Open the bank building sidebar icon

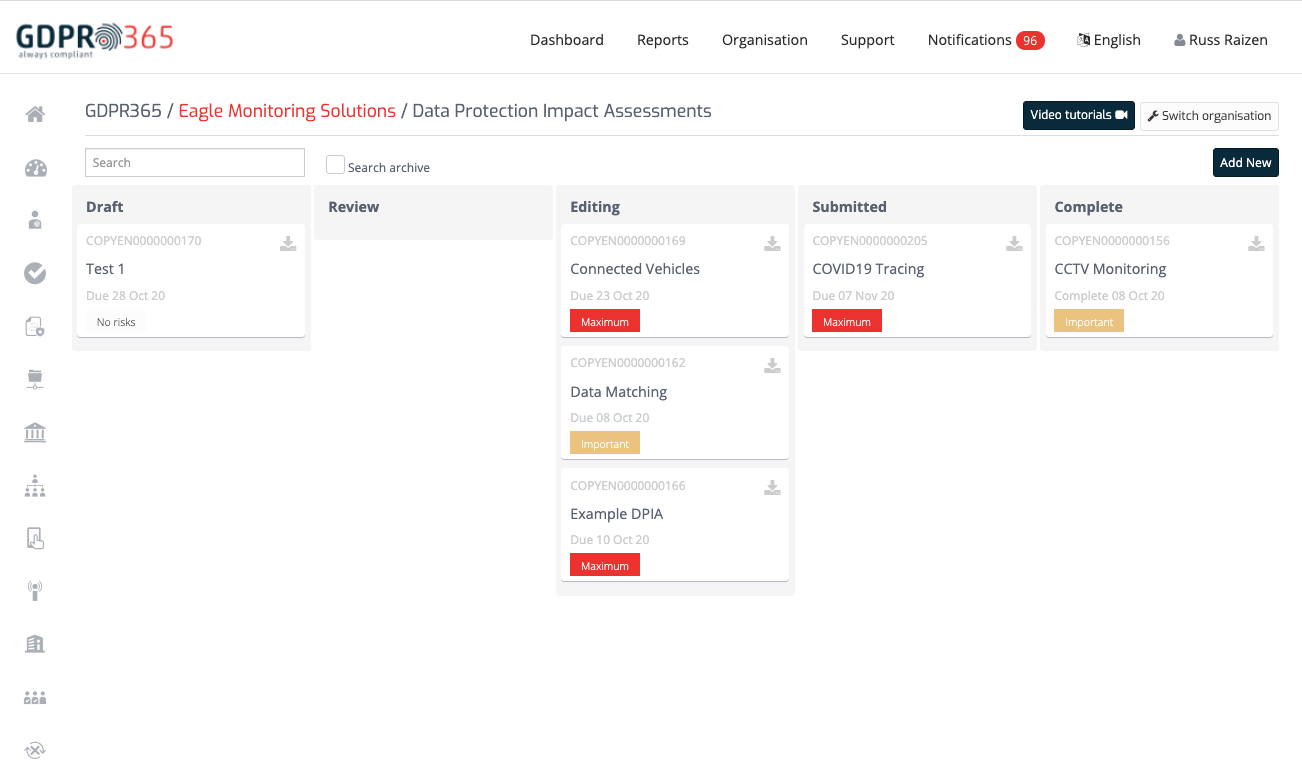click(x=35, y=432)
